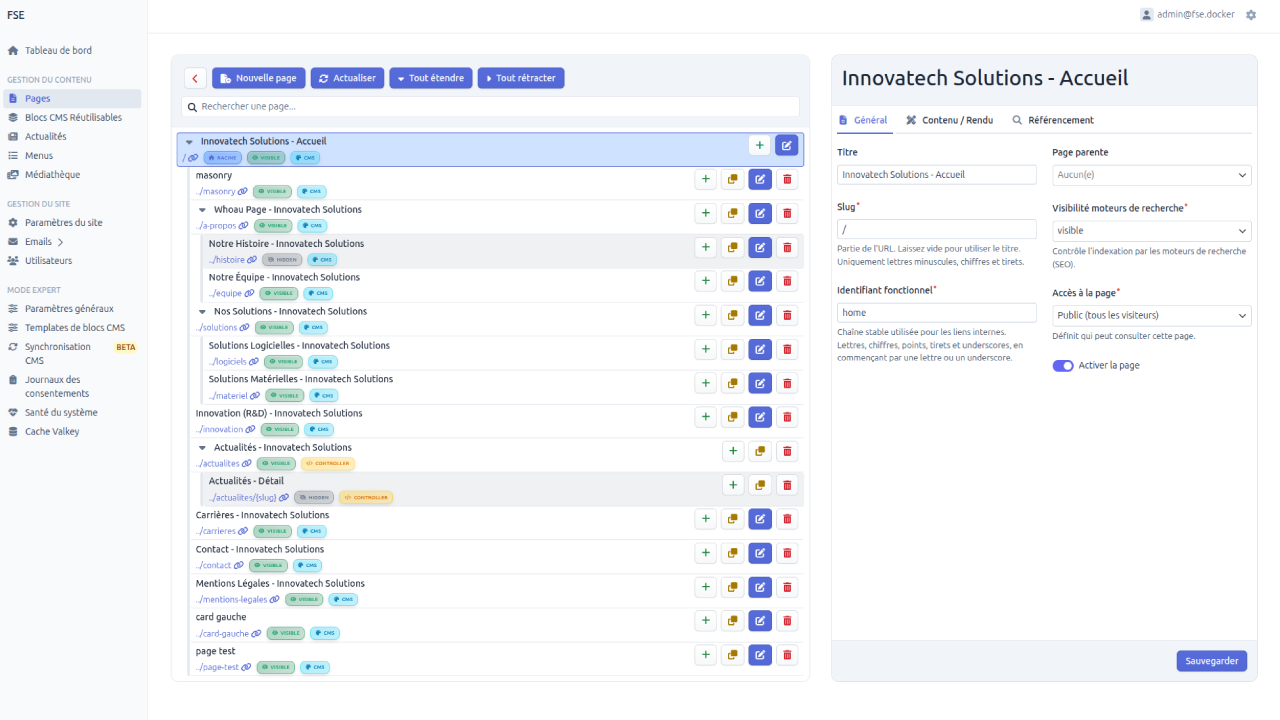Click into the Slug input field

(x=937, y=230)
